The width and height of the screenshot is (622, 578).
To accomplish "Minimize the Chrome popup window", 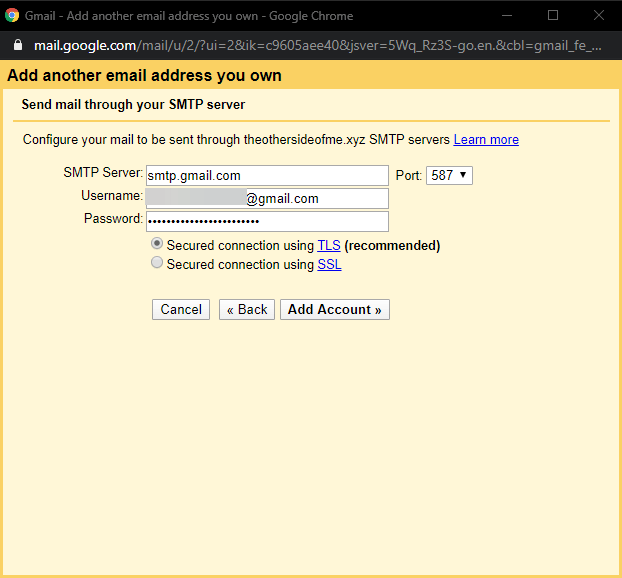I will coord(507,15).
